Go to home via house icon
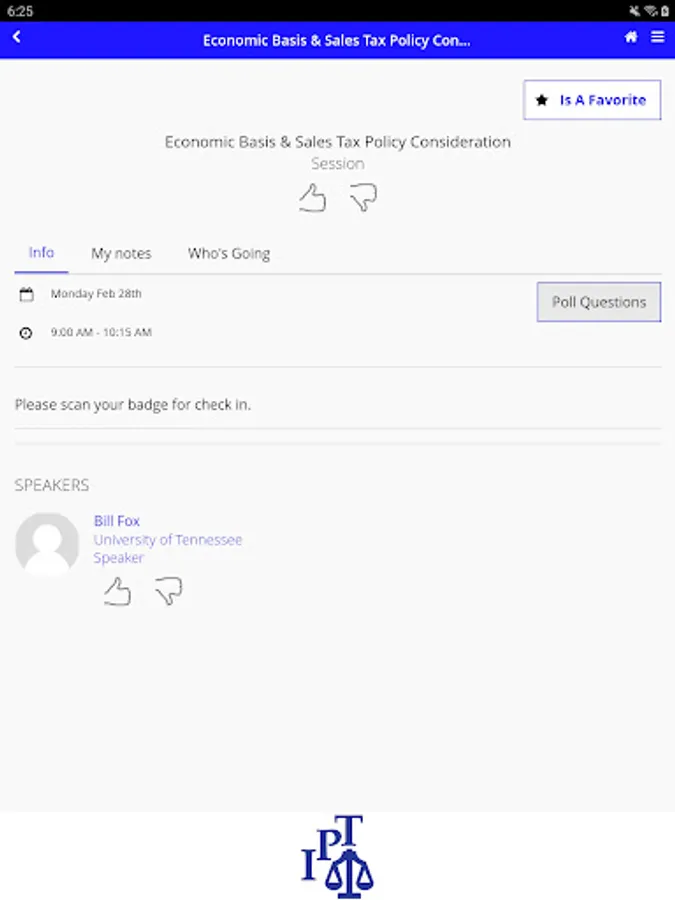Image resolution: width=675 pixels, height=900 pixels. point(631,37)
